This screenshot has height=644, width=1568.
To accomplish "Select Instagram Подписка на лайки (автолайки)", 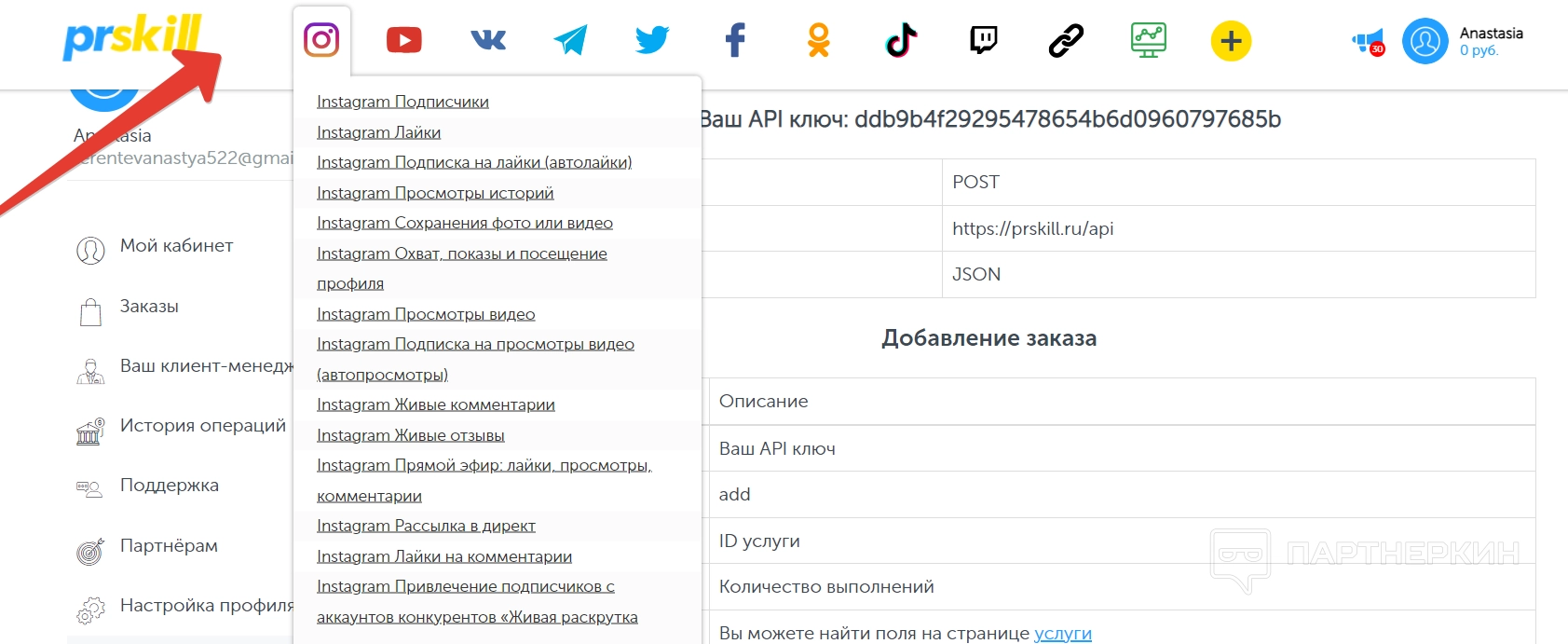I will 474,162.
